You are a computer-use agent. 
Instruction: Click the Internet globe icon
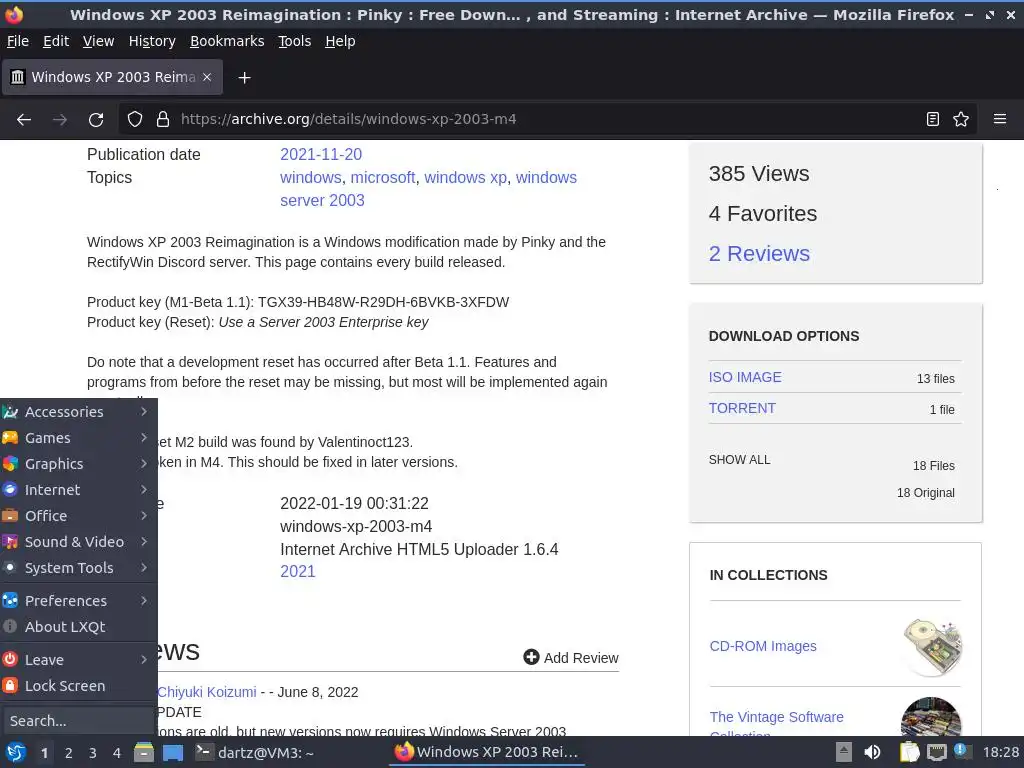(x=10, y=490)
